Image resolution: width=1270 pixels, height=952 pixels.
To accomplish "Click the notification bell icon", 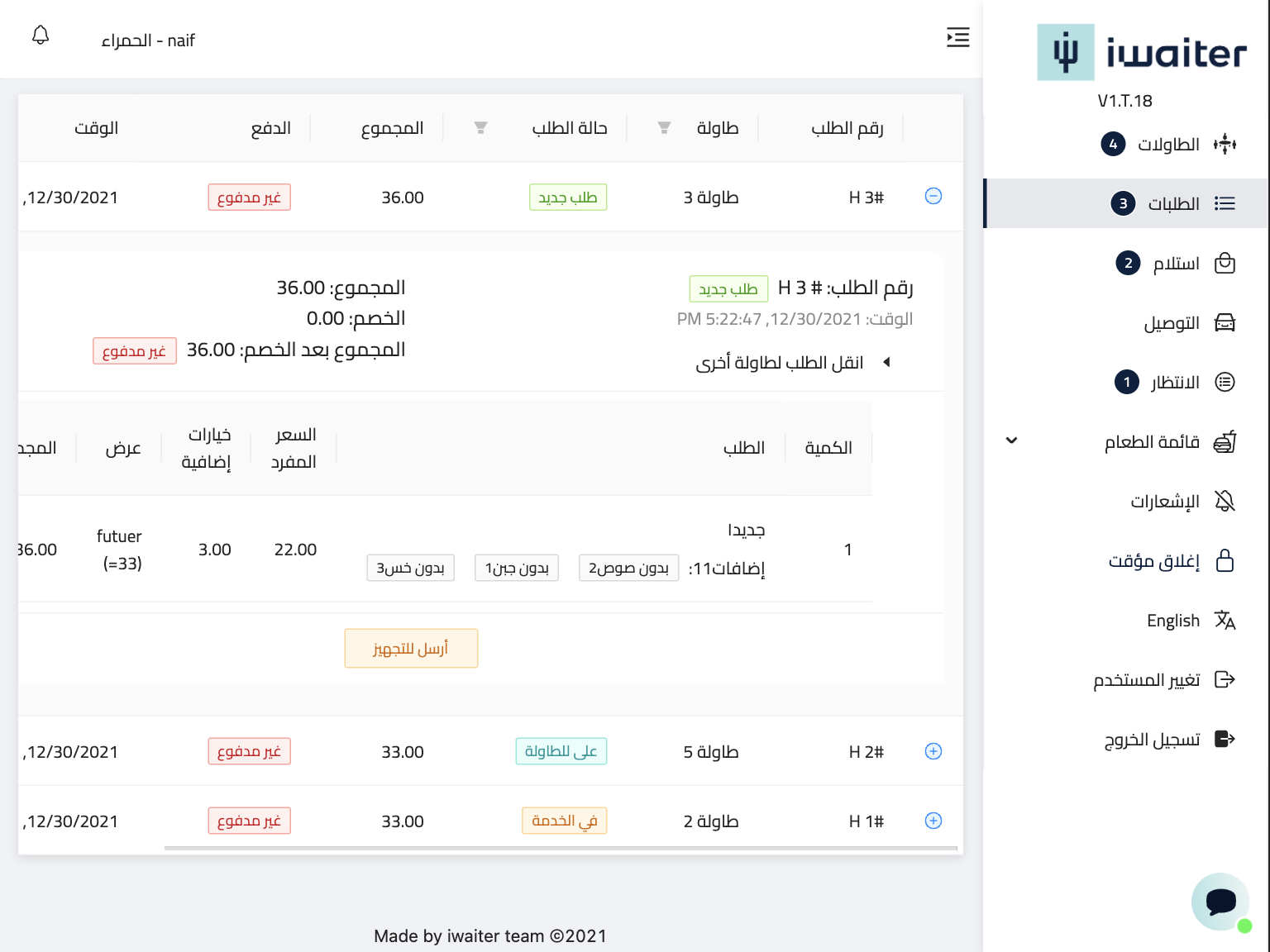I will pyautogui.click(x=41, y=36).
